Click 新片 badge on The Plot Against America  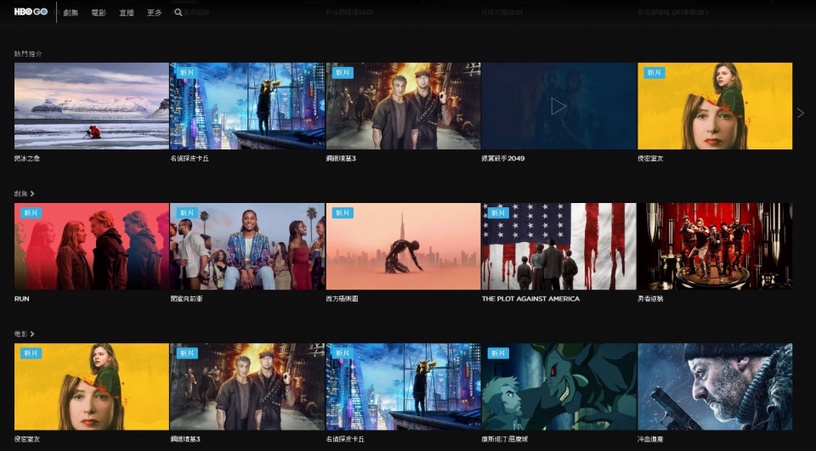[498, 213]
